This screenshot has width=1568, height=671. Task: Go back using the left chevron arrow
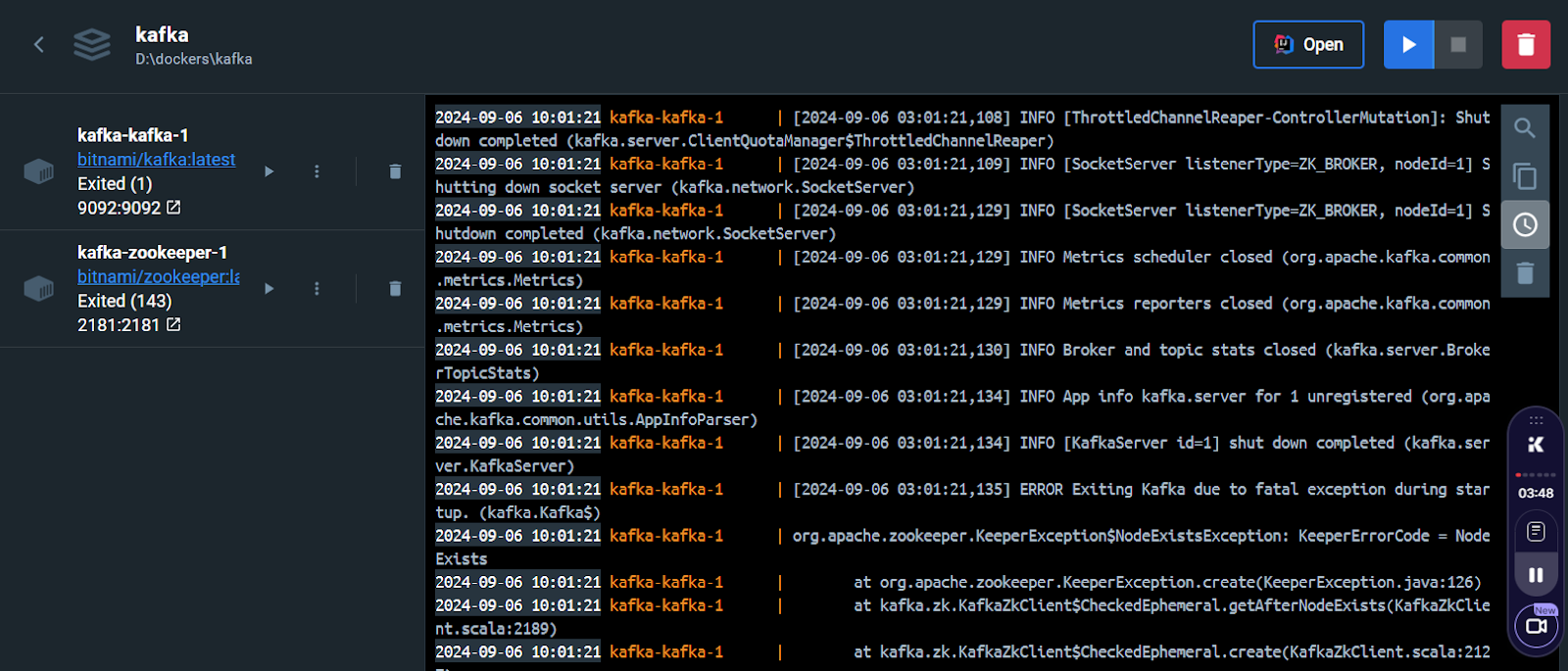coord(39,44)
